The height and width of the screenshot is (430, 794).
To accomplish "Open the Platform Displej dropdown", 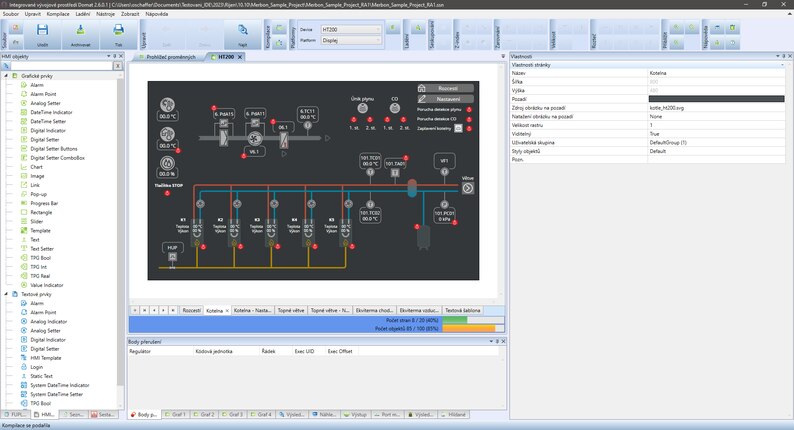I will [351, 41].
